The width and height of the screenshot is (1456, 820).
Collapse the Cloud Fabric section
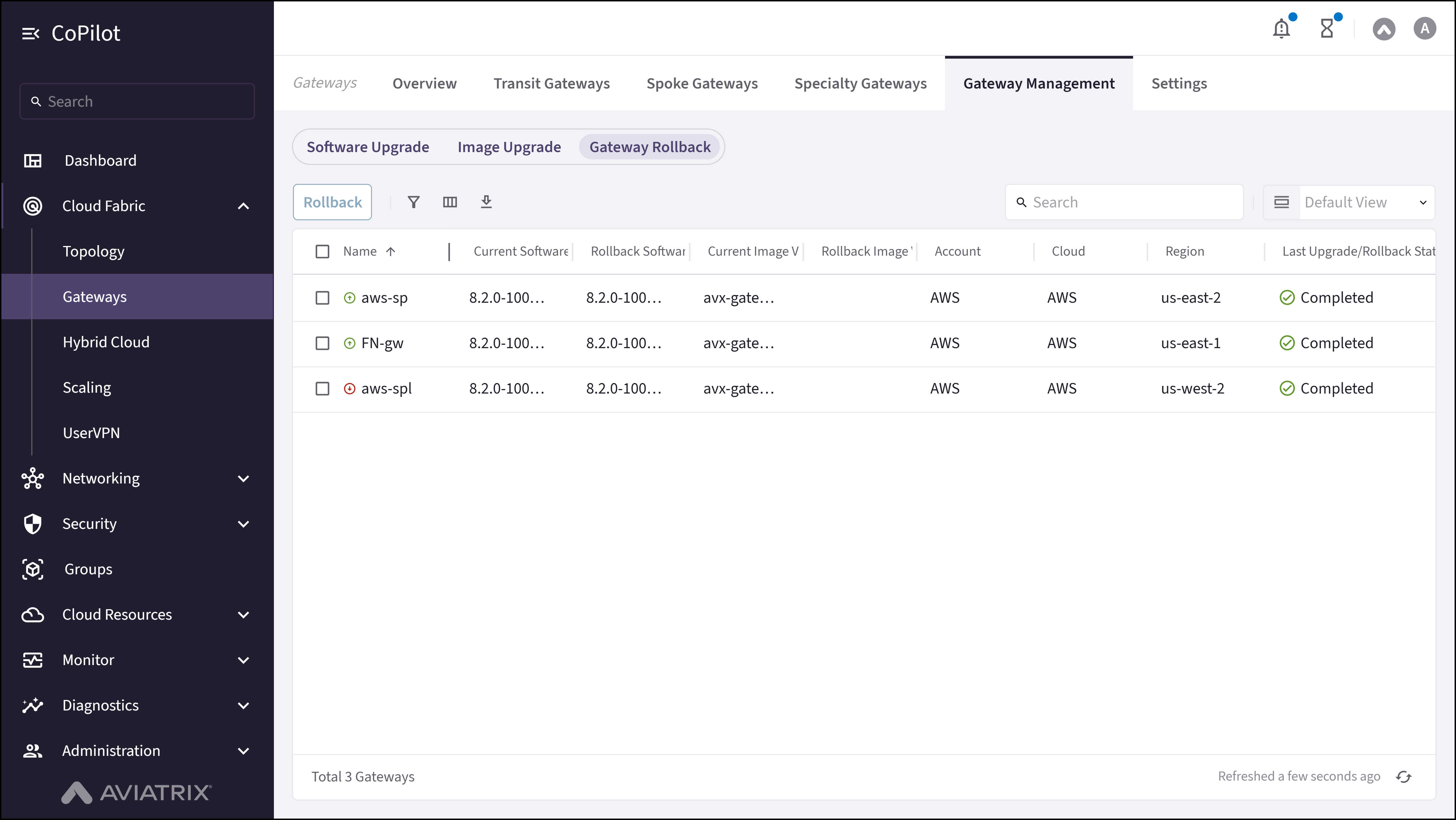[243, 206]
